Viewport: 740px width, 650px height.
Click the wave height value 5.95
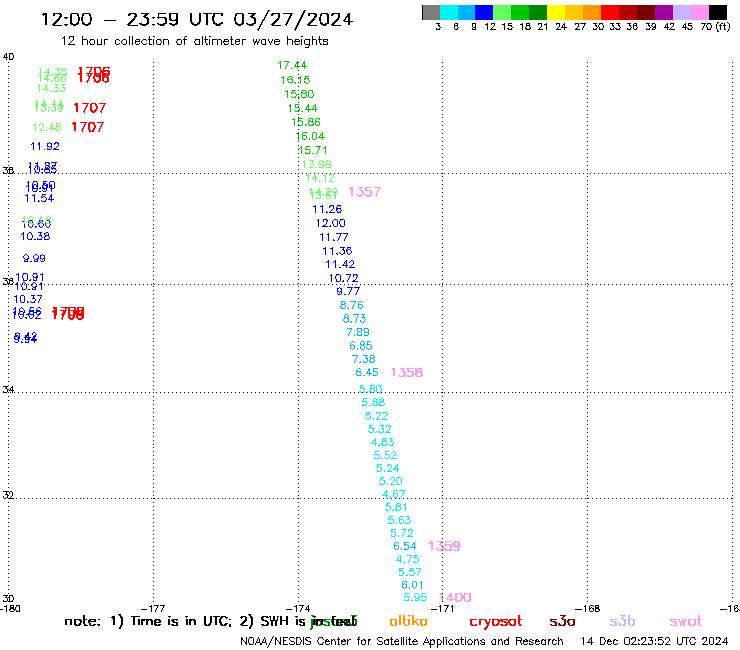click(415, 597)
